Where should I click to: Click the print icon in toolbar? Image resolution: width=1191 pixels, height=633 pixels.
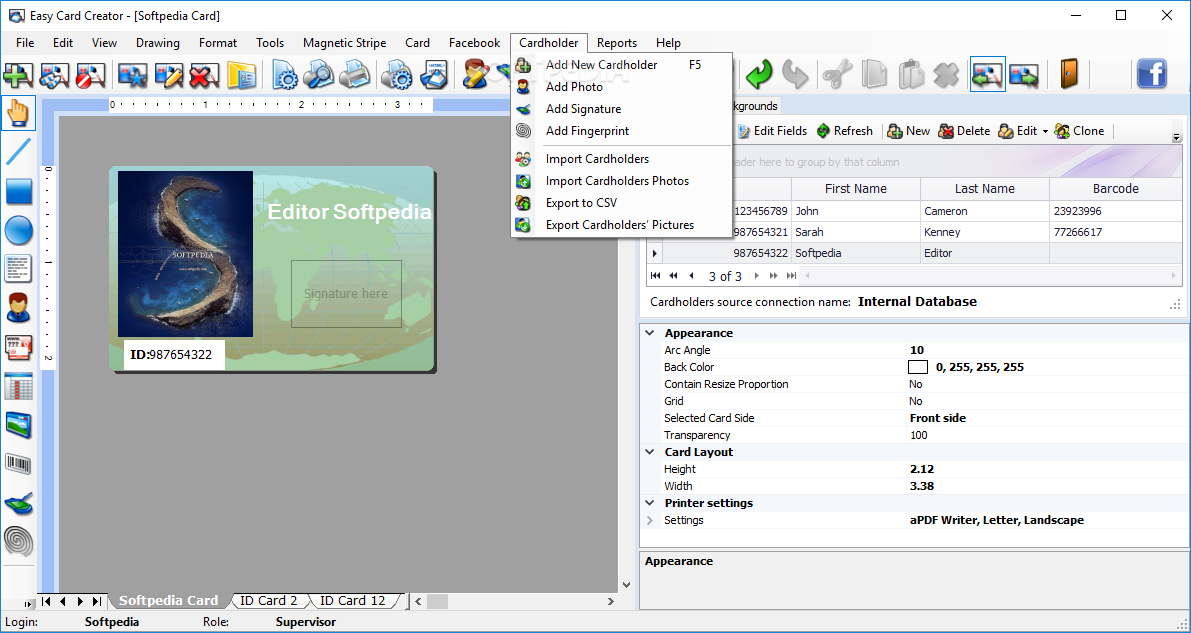(355, 74)
